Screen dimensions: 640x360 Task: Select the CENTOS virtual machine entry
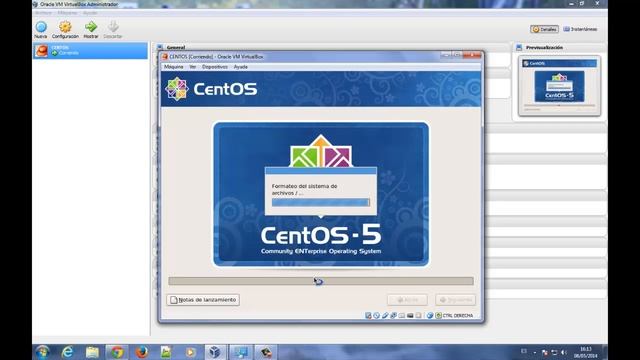pyautogui.click(x=90, y=51)
